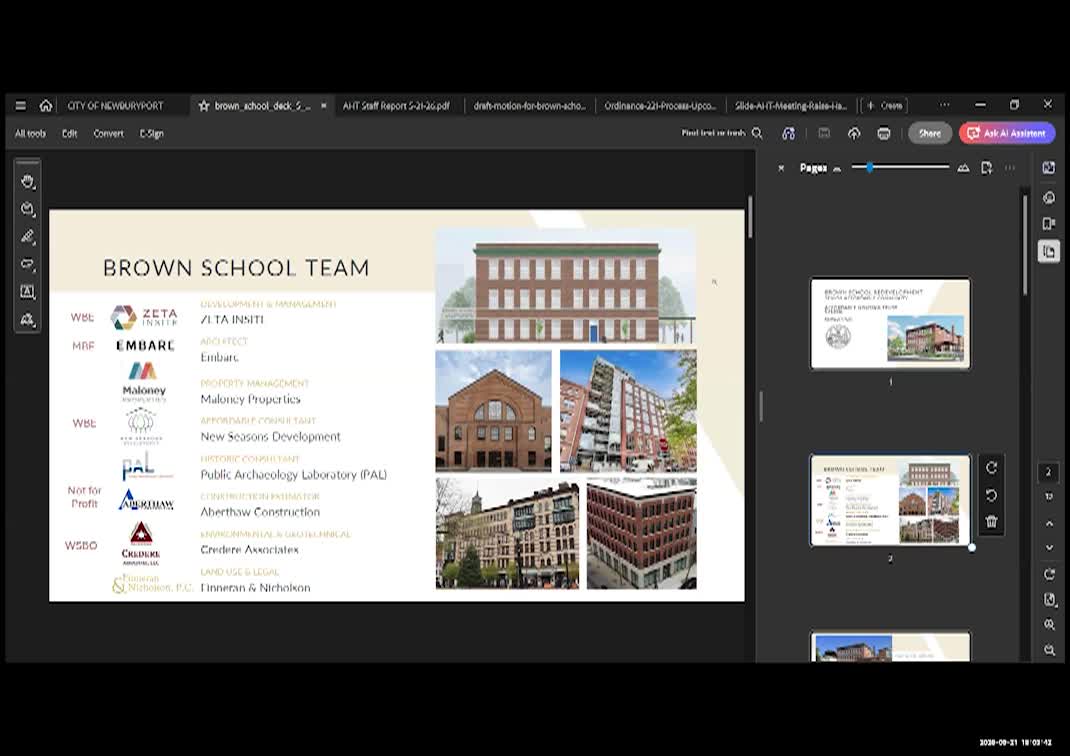Rotate page 2 clockwise
The image size is (1070, 756).
[x=992, y=468]
